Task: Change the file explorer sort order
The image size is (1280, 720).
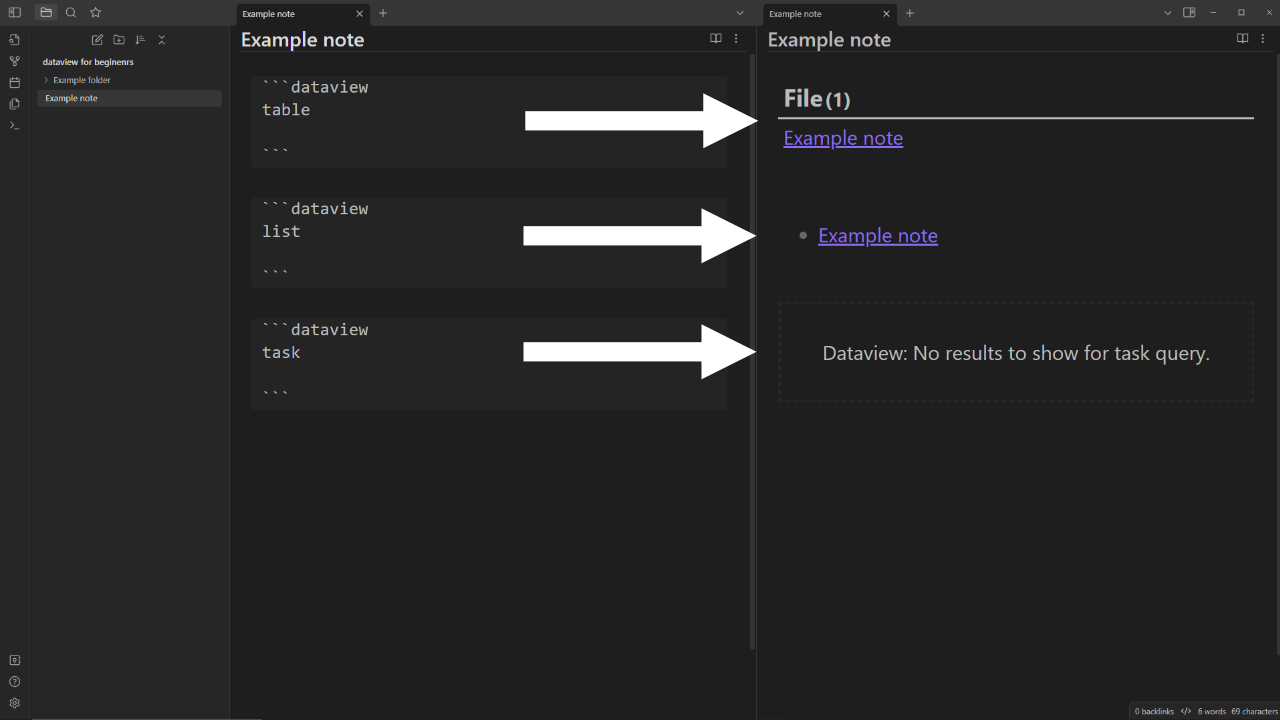Action: (140, 40)
